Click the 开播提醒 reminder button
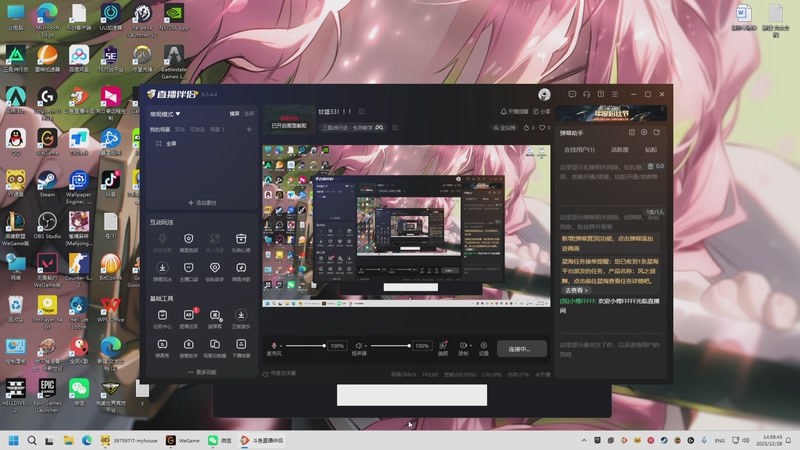800x450 pixels. pyautogui.click(x=514, y=111)
